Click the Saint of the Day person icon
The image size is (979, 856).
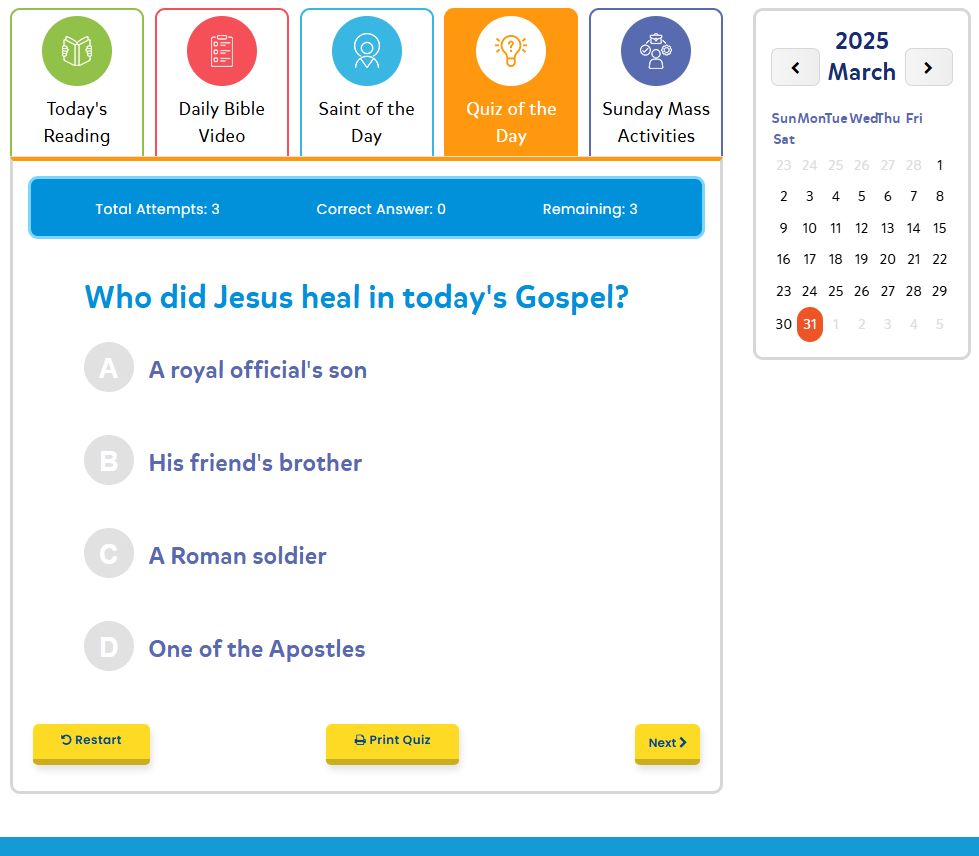(366, 51)
